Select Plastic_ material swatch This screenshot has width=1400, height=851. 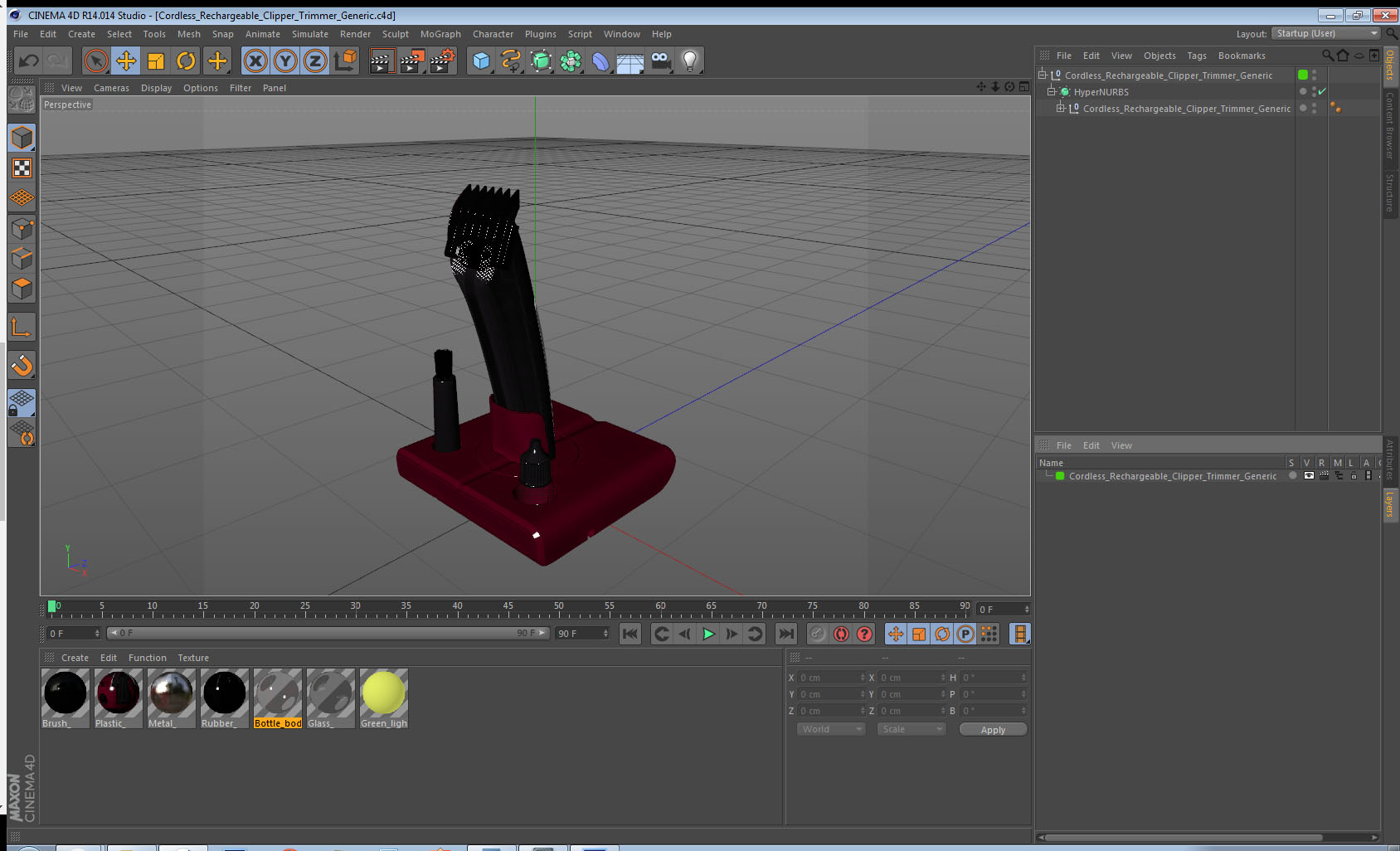click(118, 698)
